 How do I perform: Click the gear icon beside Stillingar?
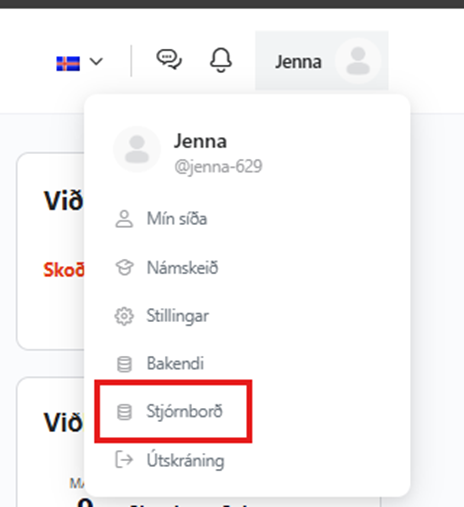(124, 316)
